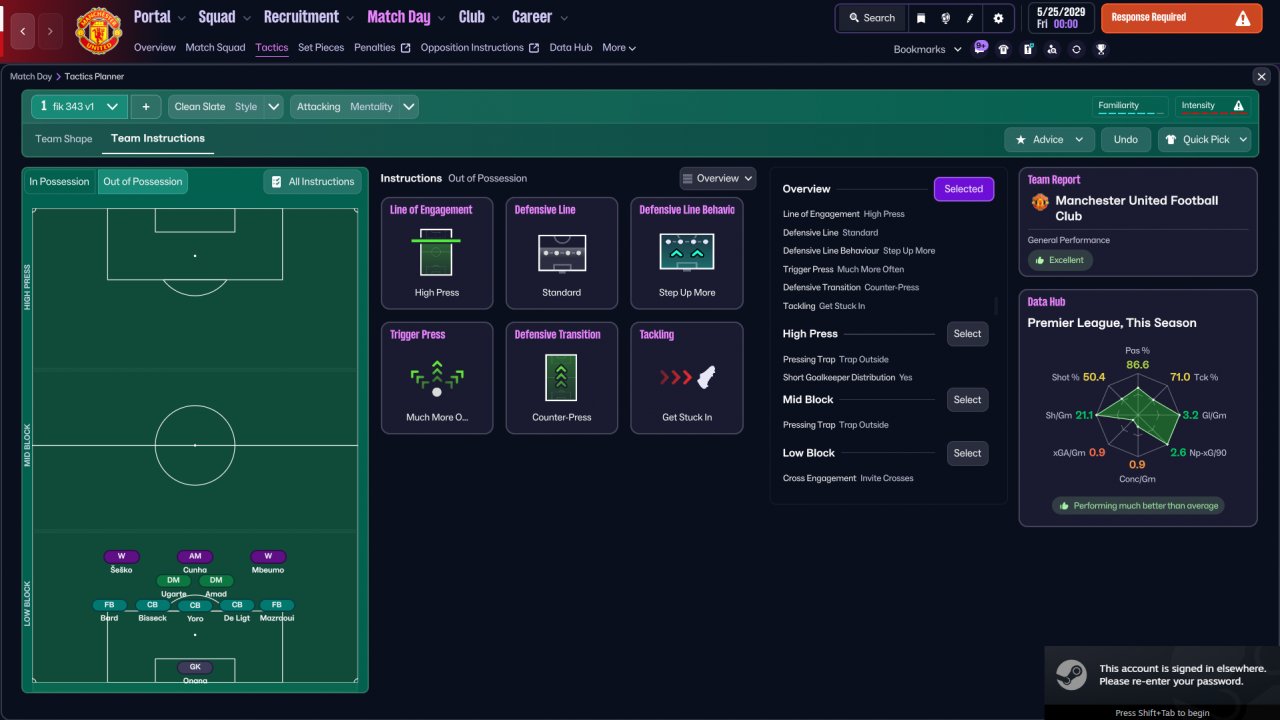This screenshot has height=720, width=1280.
Task: Open the Line of Engagement card
Action: click(x=437, y=253)
